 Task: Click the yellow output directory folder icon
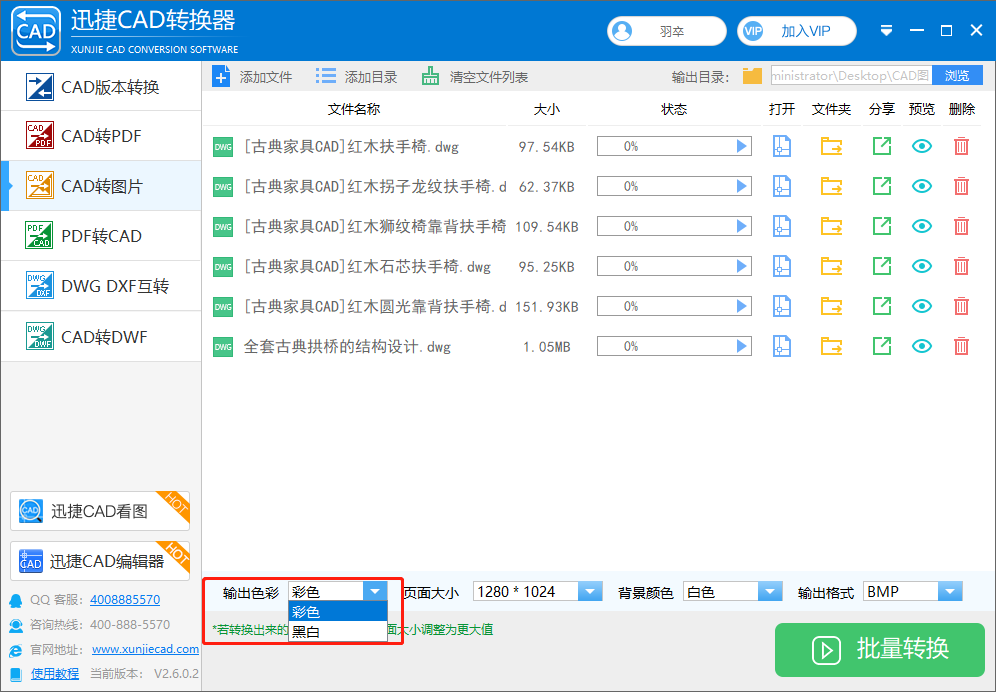(752, 76)
